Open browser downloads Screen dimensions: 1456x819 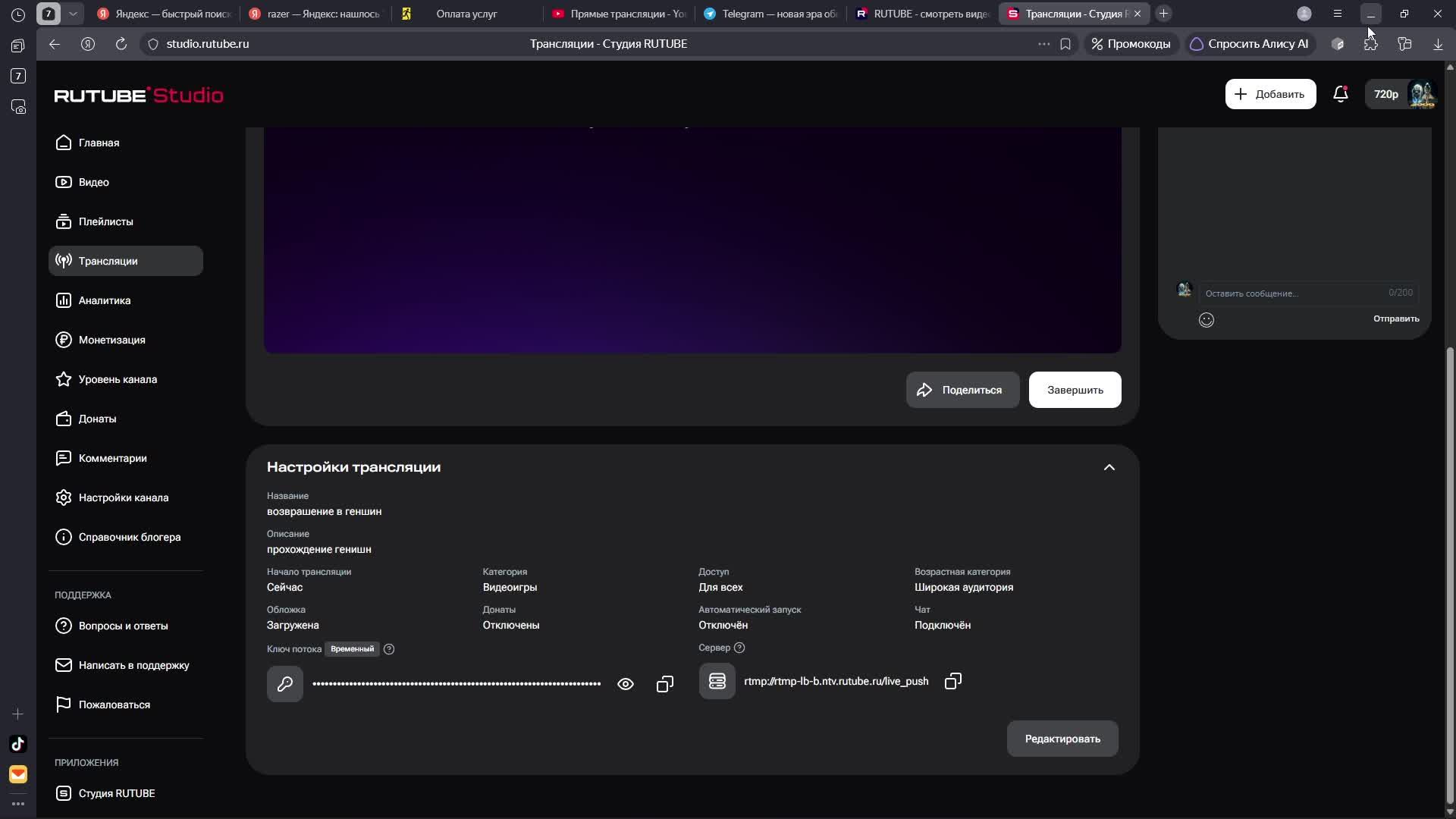tap(1438, 44)
